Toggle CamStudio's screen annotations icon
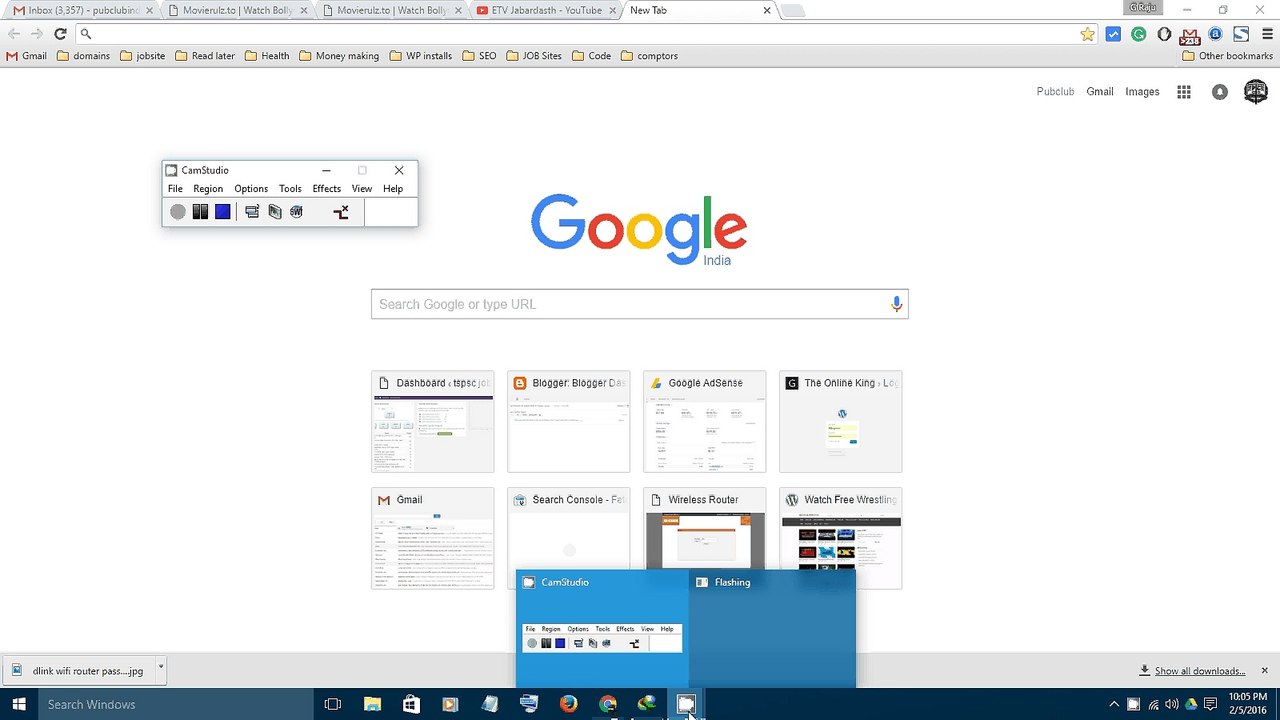This screenshot has width=1280, height=720. tap(252, 212)
